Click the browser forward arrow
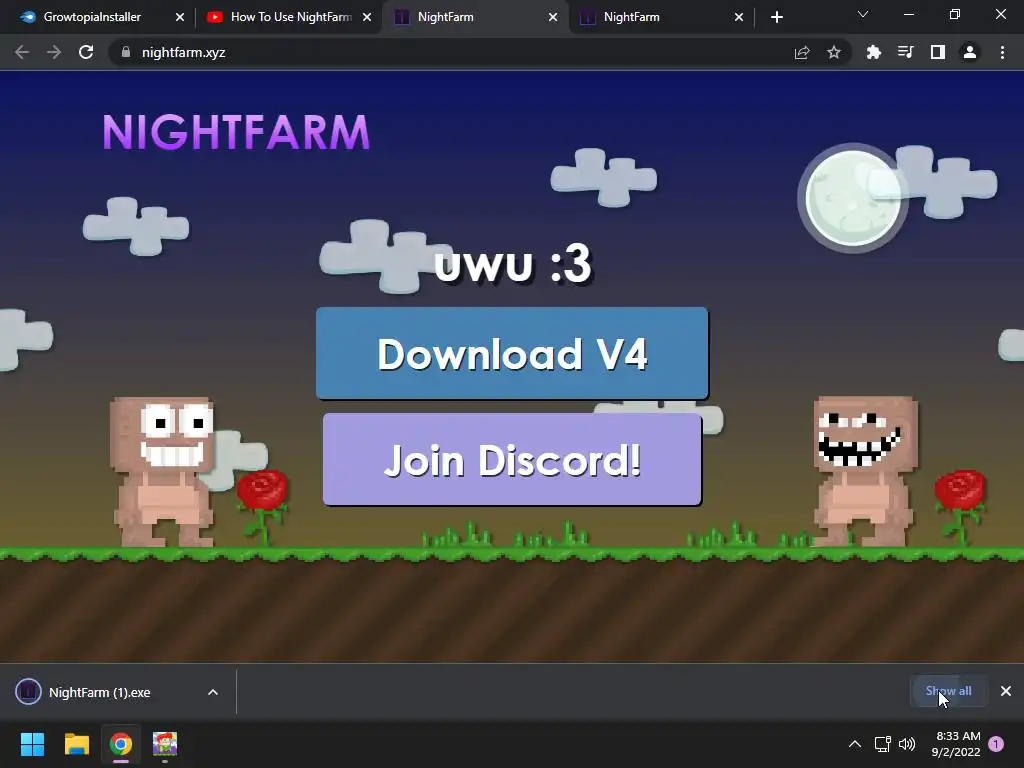This screenshot has width=1024, height=768. pyautogui.click(x=54, y=52)
